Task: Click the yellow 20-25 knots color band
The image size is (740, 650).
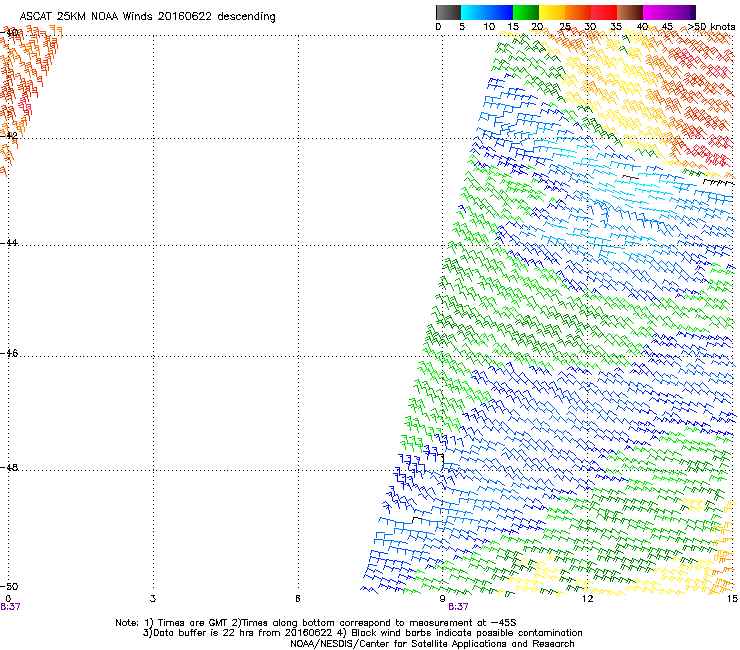Action: [552, 12]
